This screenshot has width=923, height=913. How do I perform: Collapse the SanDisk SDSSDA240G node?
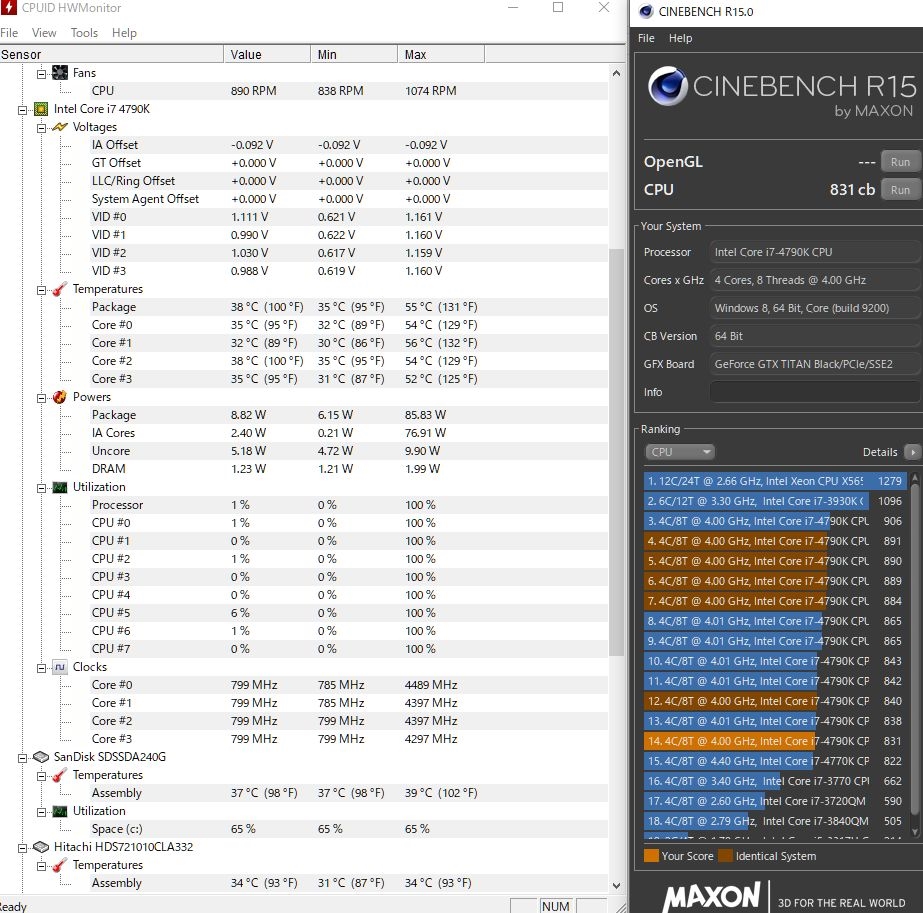[x=22, y=758]
